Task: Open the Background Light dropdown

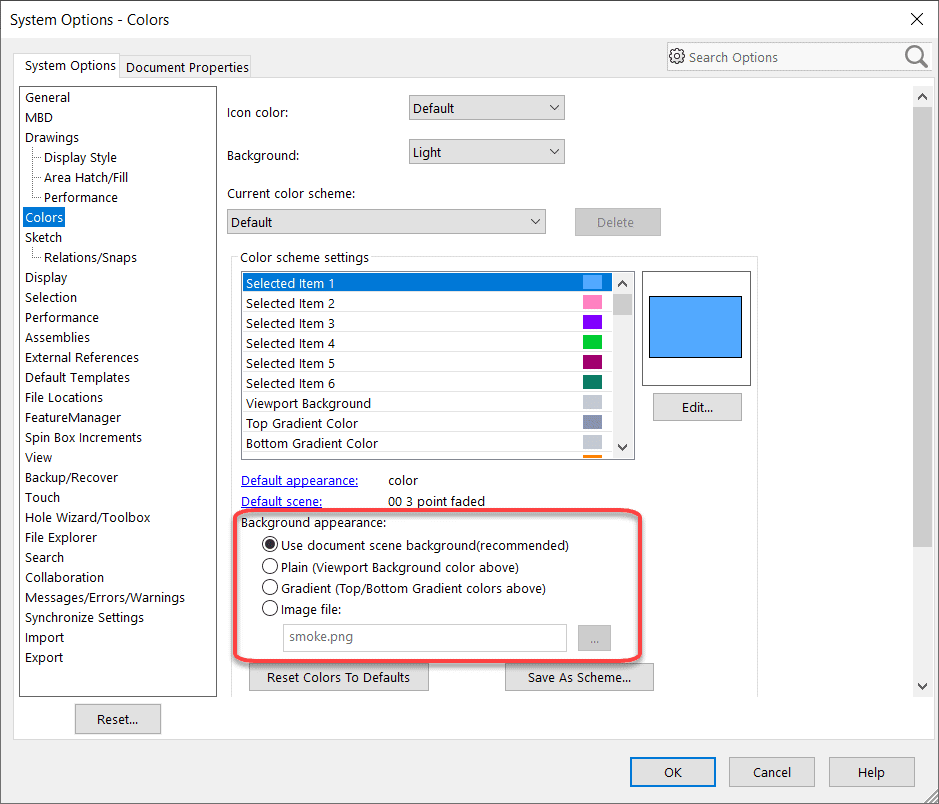Action: click(x=486, y=152)
